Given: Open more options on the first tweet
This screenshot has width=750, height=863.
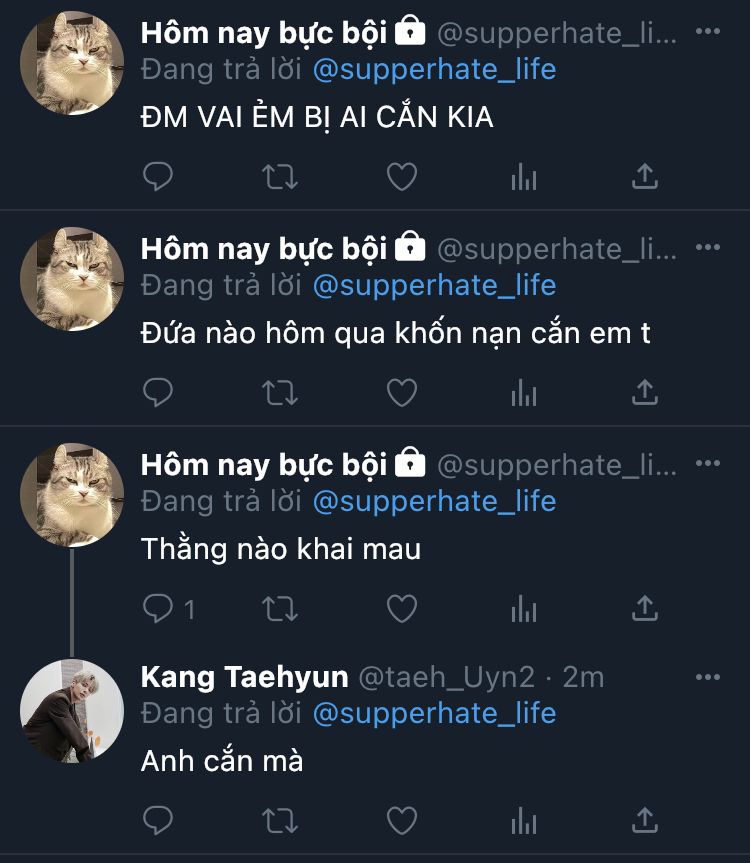Looking at the screenshot, I should (x=707, y=32).
